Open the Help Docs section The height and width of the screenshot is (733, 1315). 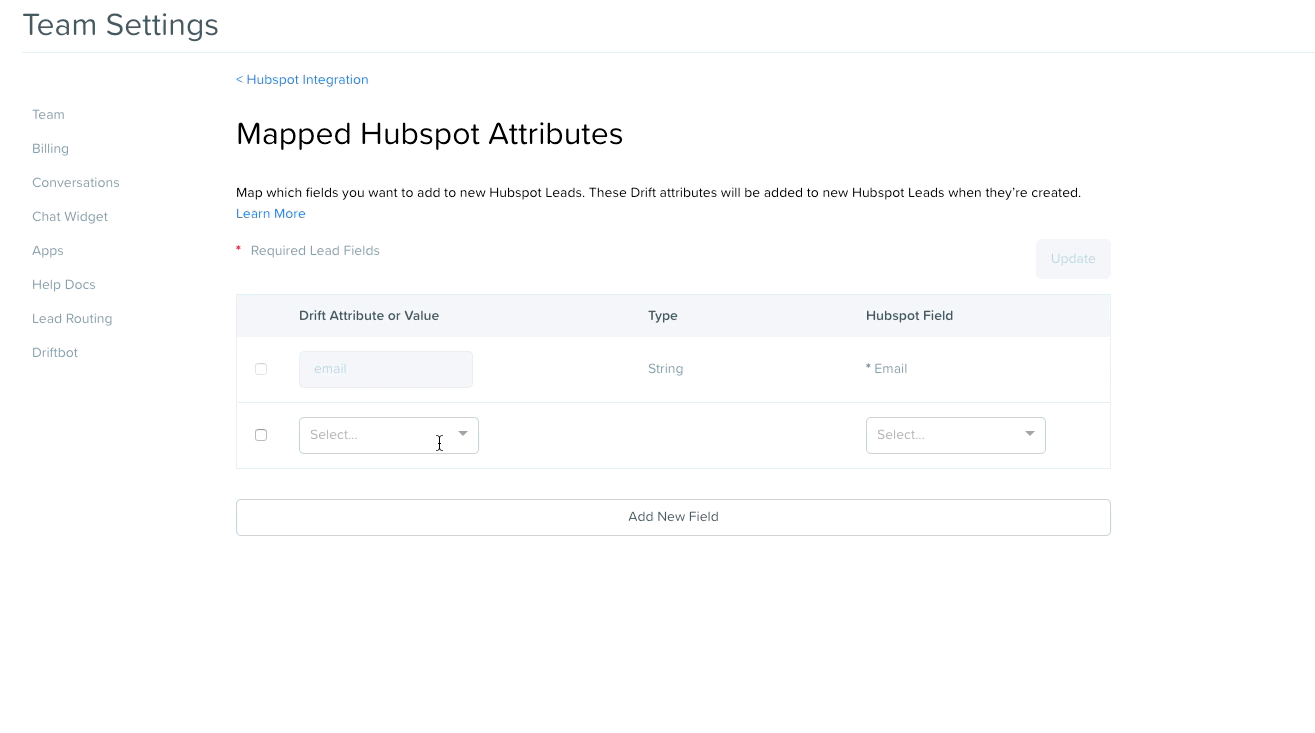point(64,285)
